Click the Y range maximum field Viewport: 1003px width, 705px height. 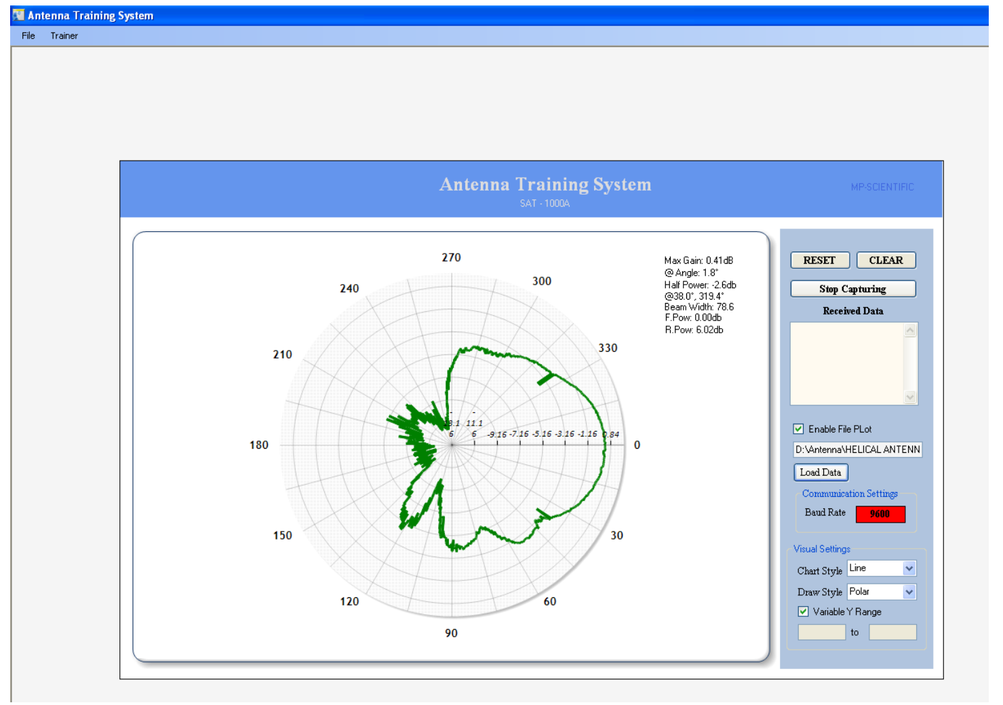893,632
